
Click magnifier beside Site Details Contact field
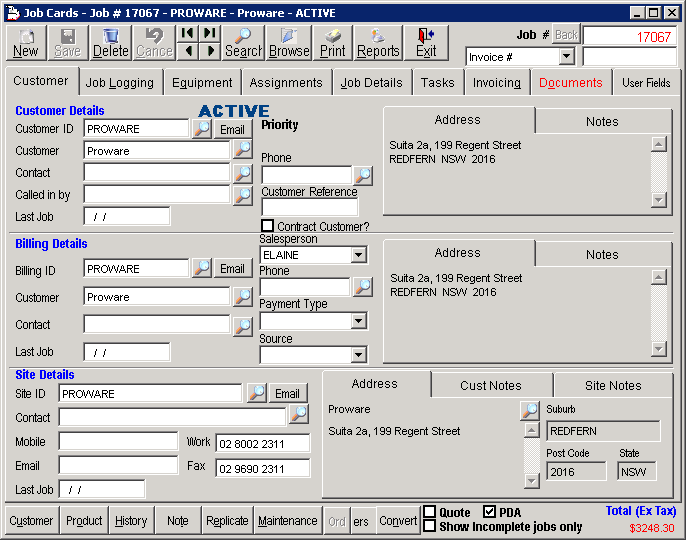coord(299,414)
